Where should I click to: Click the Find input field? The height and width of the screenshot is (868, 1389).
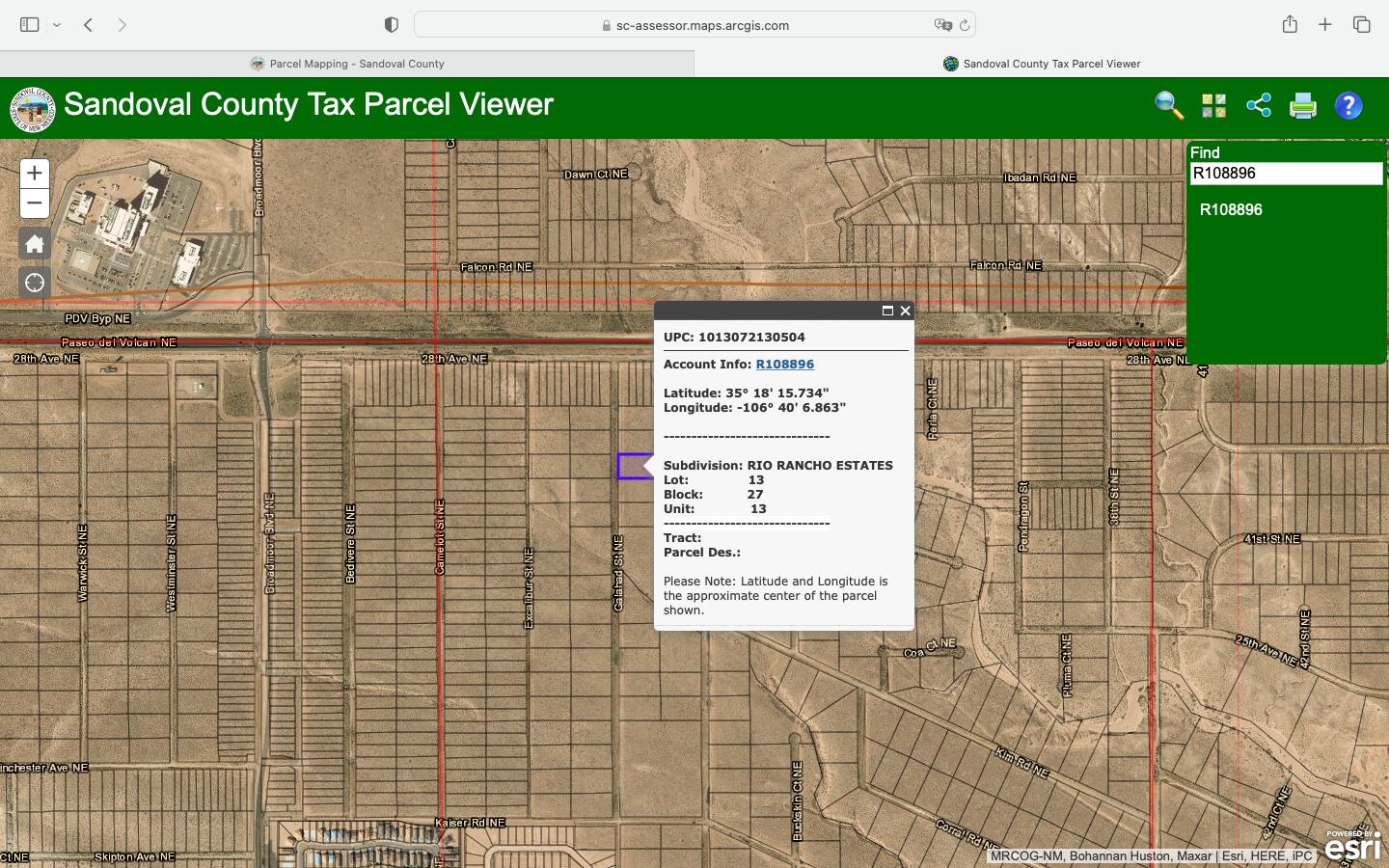[x=1285, y=174]
